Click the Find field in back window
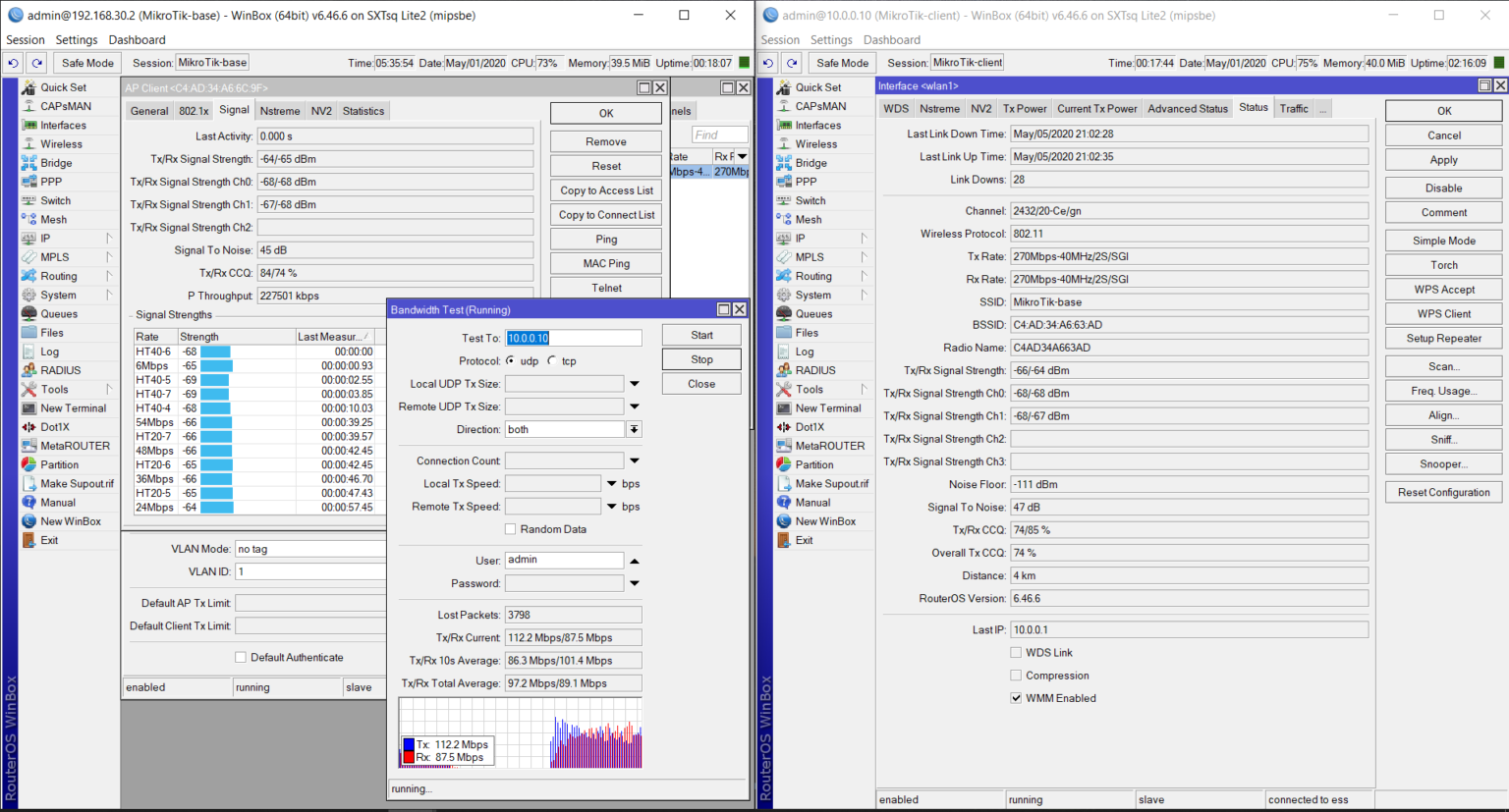This screenshot has width=1509, height=812. click(720, 135)
